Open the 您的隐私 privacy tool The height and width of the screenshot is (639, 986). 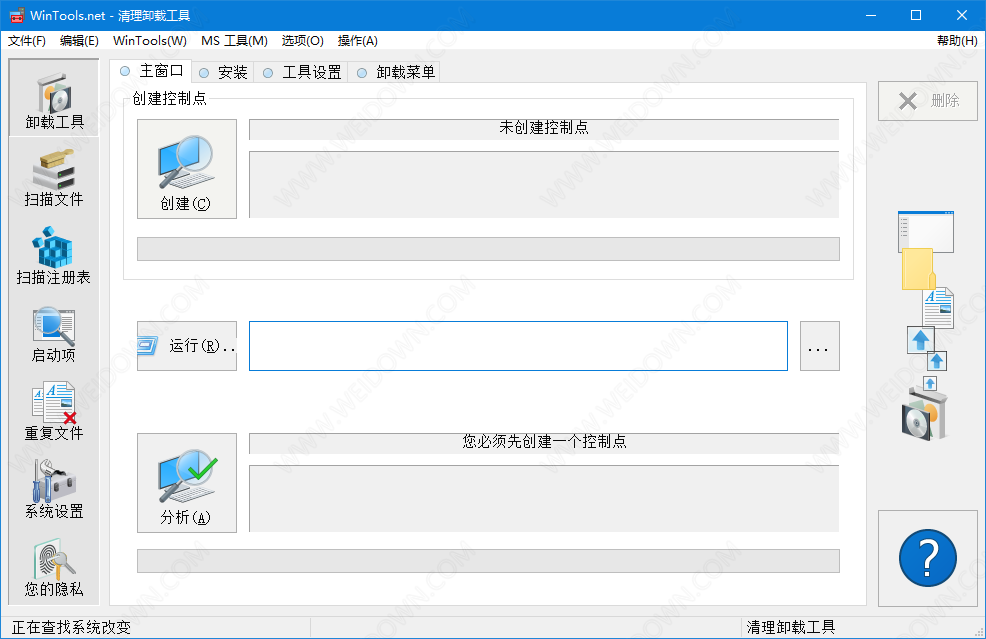click(x=54, y=568)
